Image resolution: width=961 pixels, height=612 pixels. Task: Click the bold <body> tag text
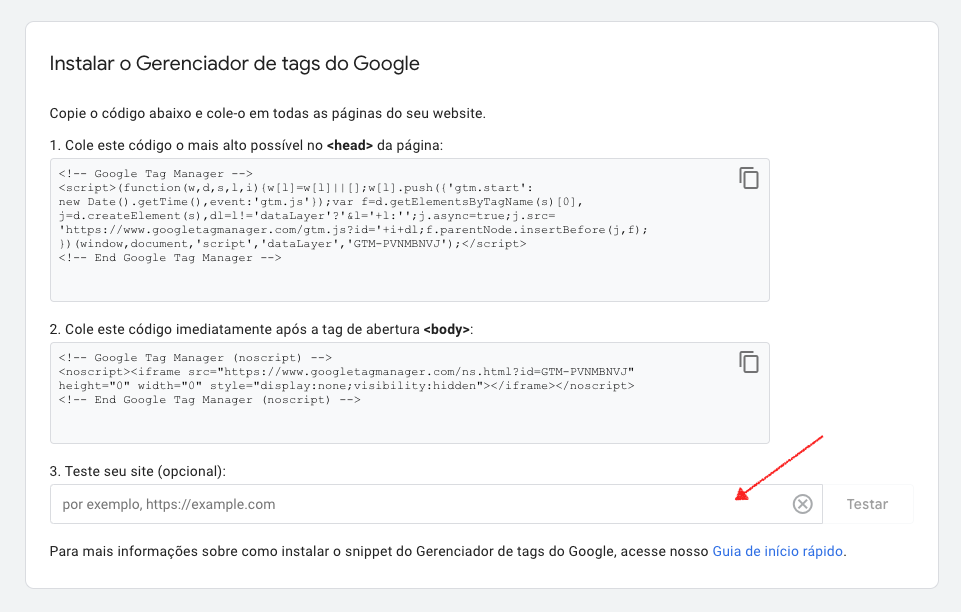(446, 329)
